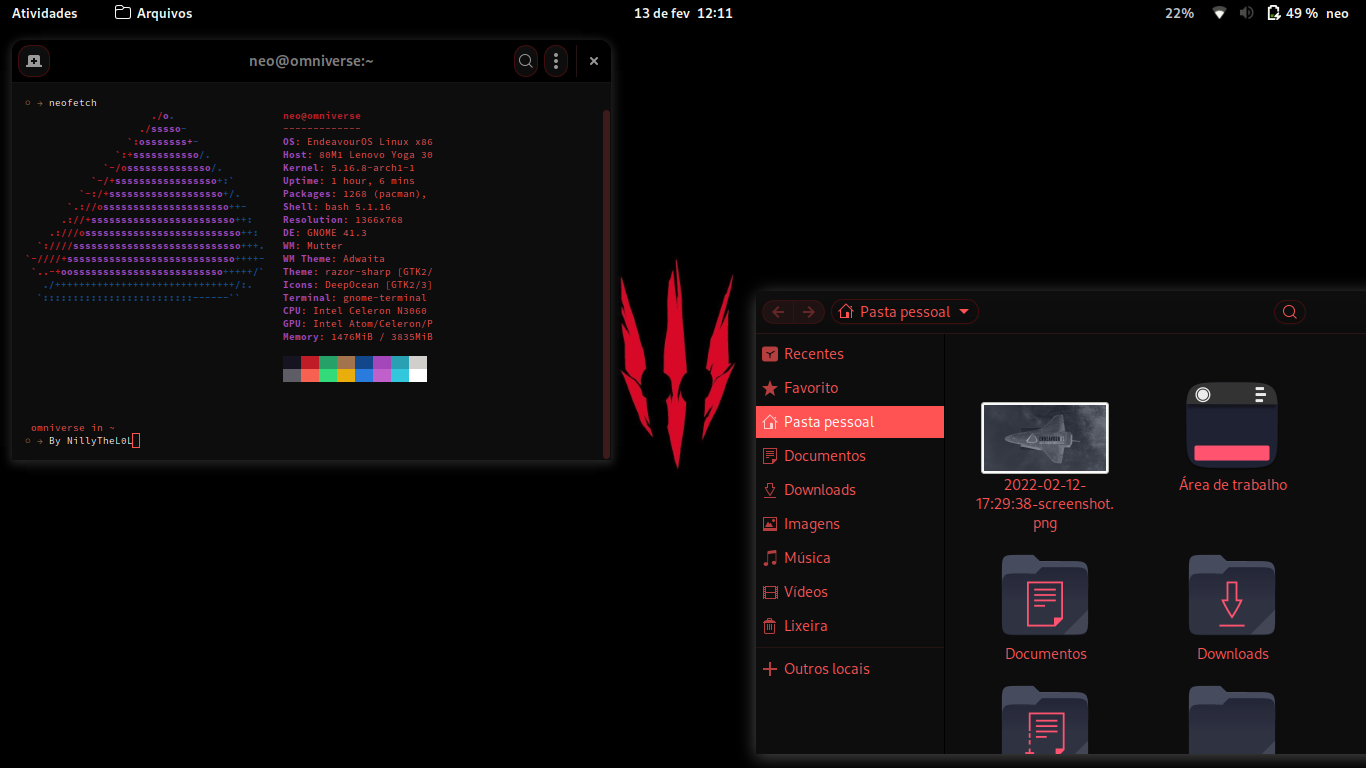The width and height of the screenshot is (1366, 768).
Task: Click Atividades in the top bar
Action: click(44, 13)
